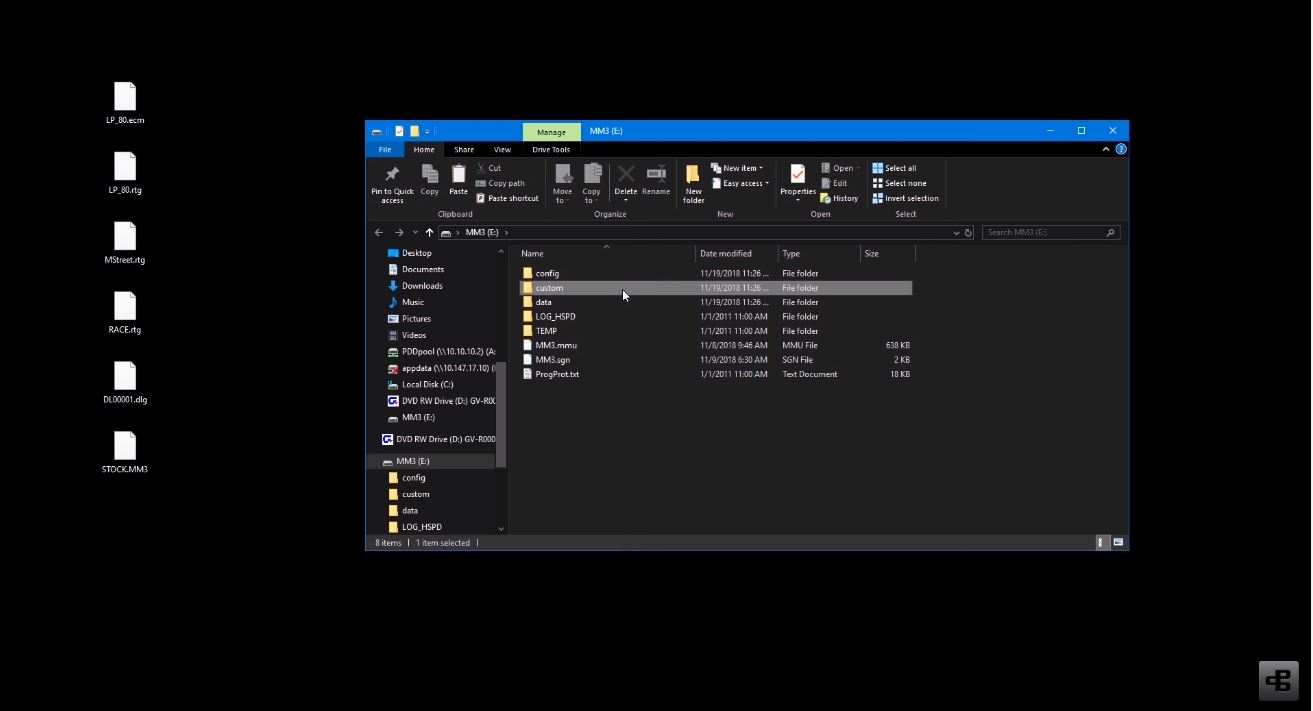Refresh the MM3 (E:) address bar
This screenshot has width=1313, height=711.
(x=968, y=232)
